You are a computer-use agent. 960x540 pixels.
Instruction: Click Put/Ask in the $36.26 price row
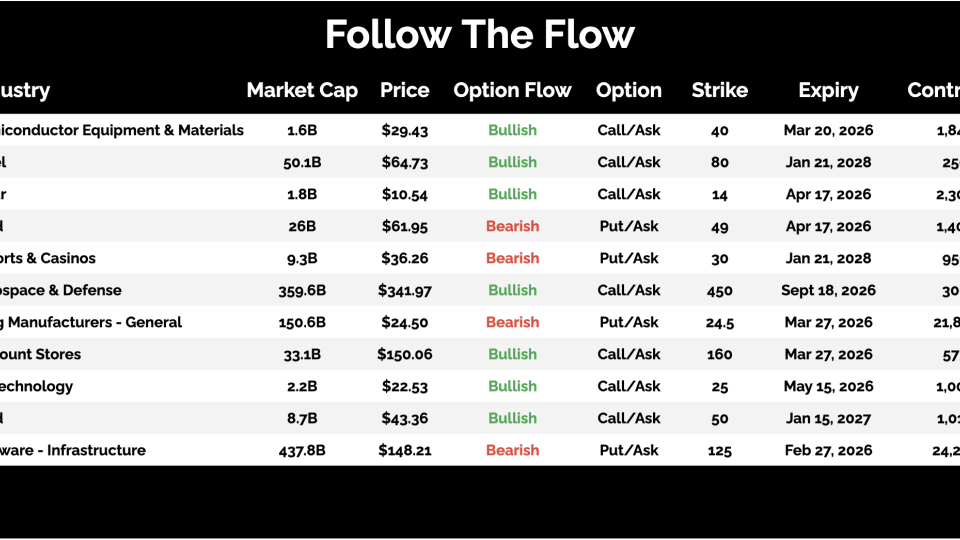[629, 258]
